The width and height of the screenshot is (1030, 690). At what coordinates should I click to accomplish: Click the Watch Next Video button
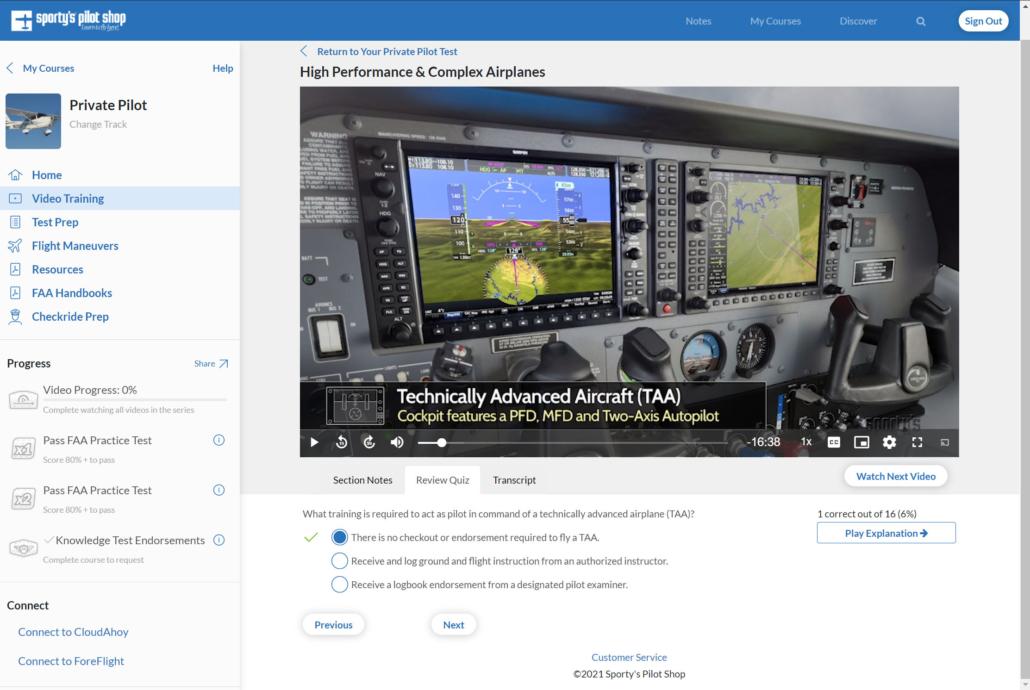pyautogui.click(x=895, y=476)
